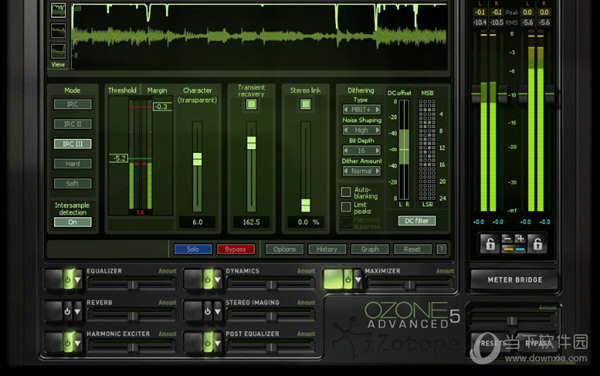600x376 pixels.
Task: Open the Harmonic Exciter preset dropdown arrow
Action: (78, 343)
